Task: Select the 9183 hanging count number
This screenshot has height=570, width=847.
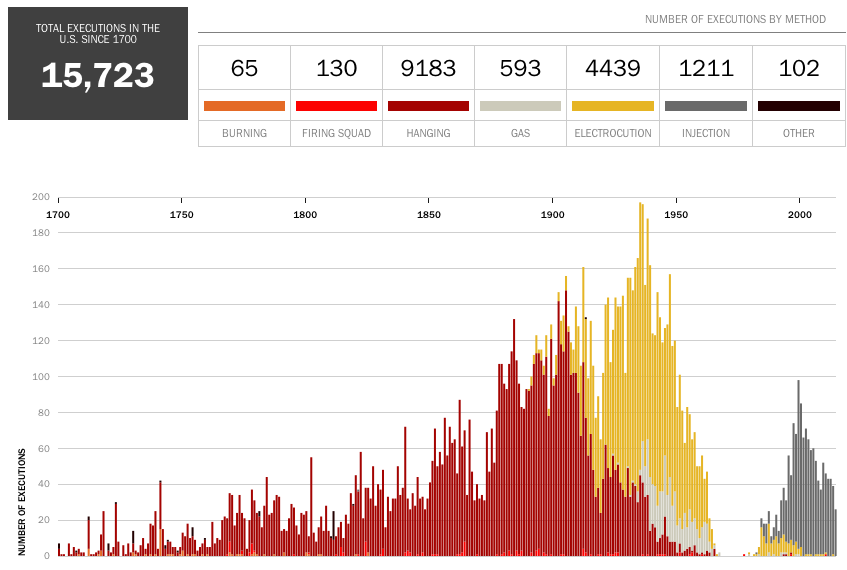Action: 428,68
